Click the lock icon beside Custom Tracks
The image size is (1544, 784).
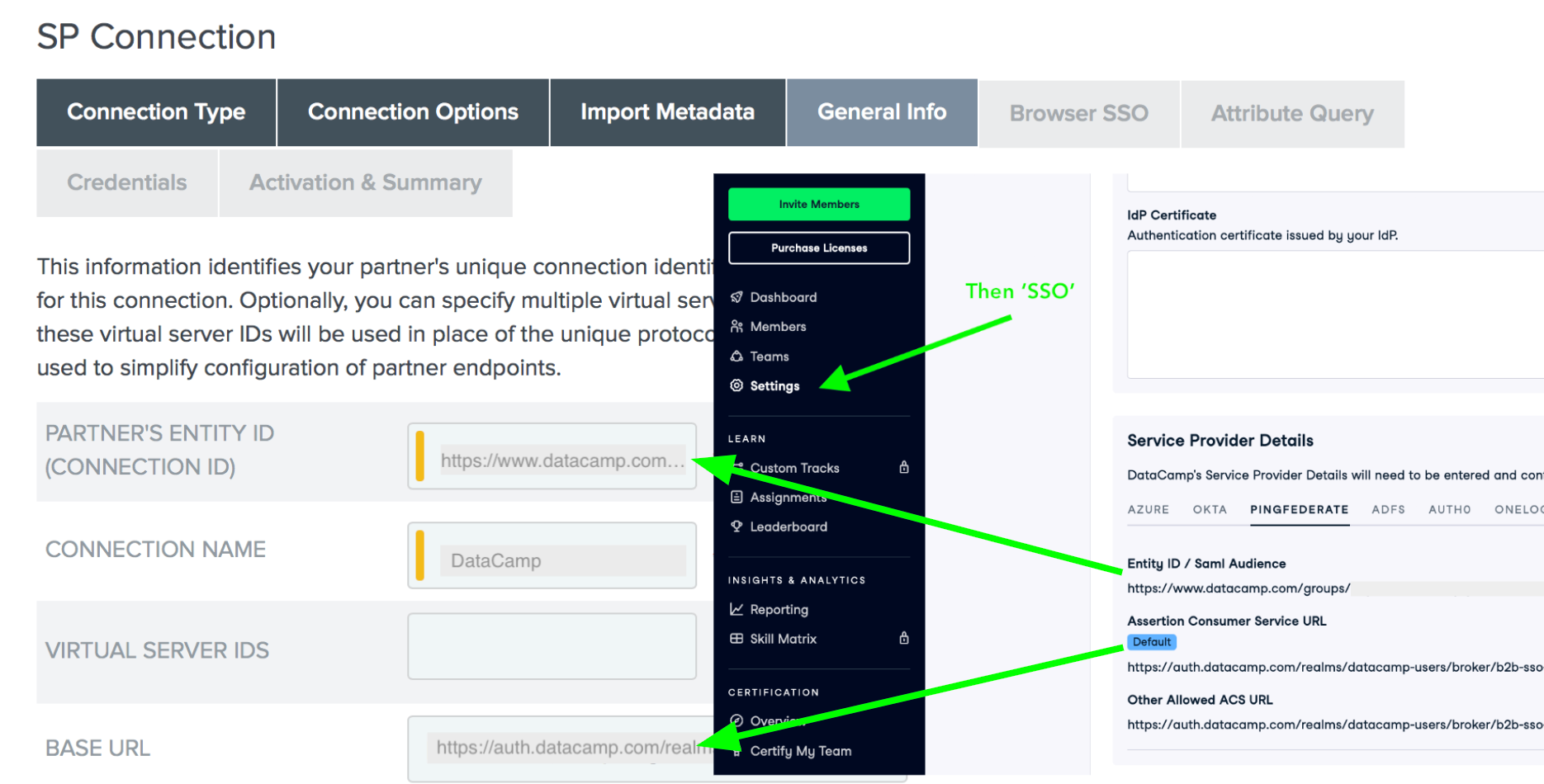(904, 467)
